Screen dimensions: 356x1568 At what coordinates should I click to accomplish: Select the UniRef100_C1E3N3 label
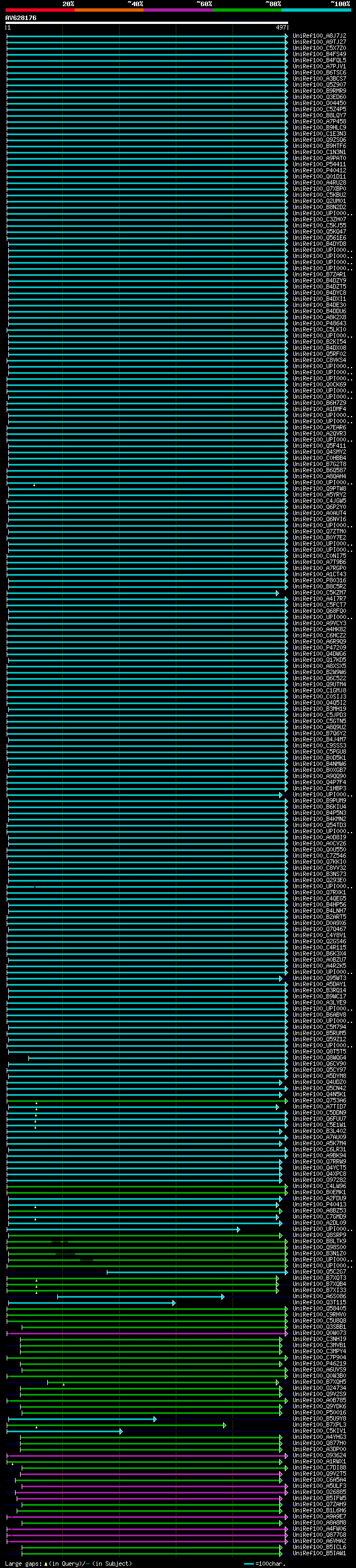pos(319,133)
